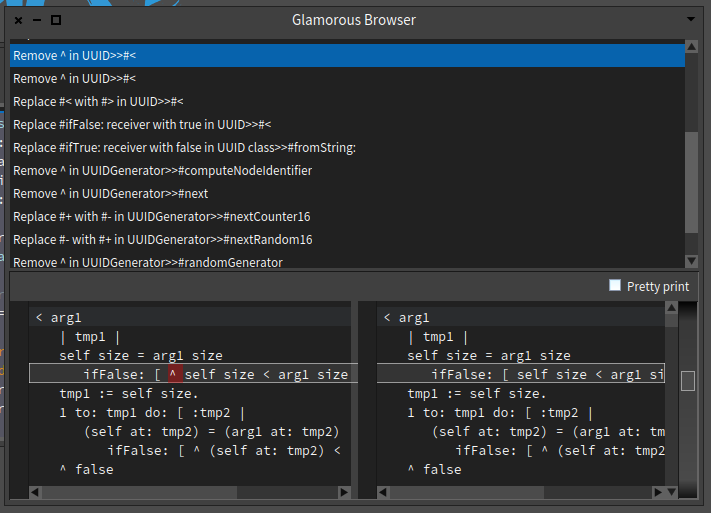Select 'Remove ^ in UUIDGenerator>>#next' item
The image size is (711, 513).
pos(347,194)
